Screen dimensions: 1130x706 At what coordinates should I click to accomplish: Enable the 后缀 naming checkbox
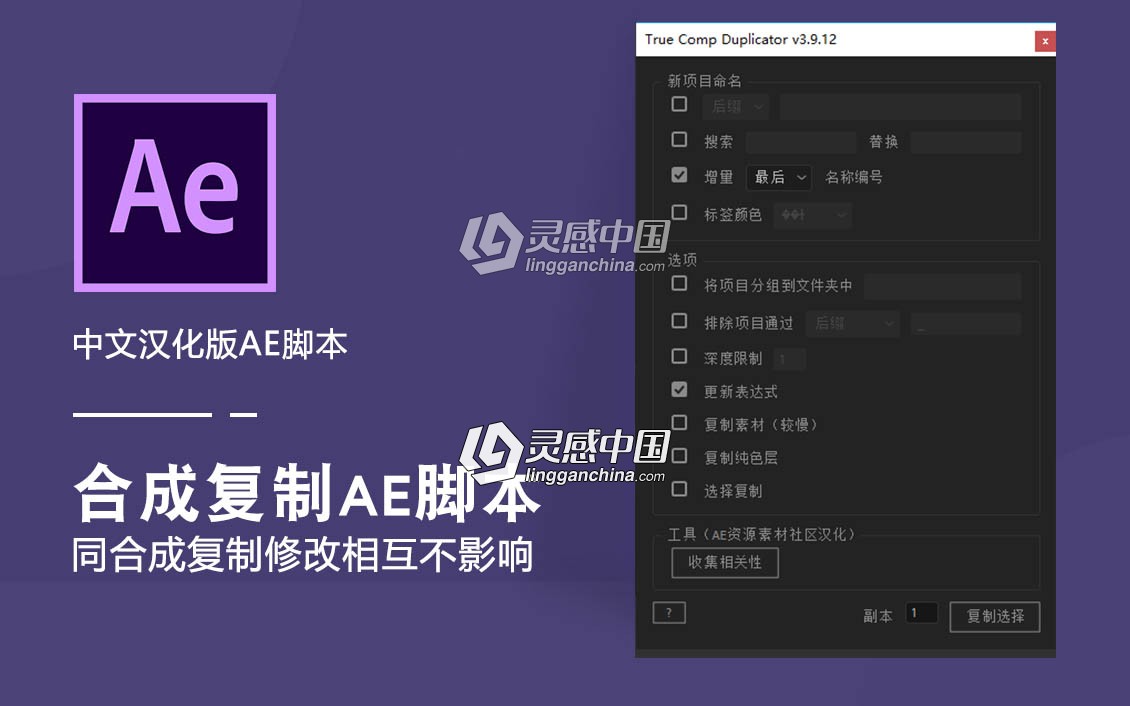(x=679, y=104)
